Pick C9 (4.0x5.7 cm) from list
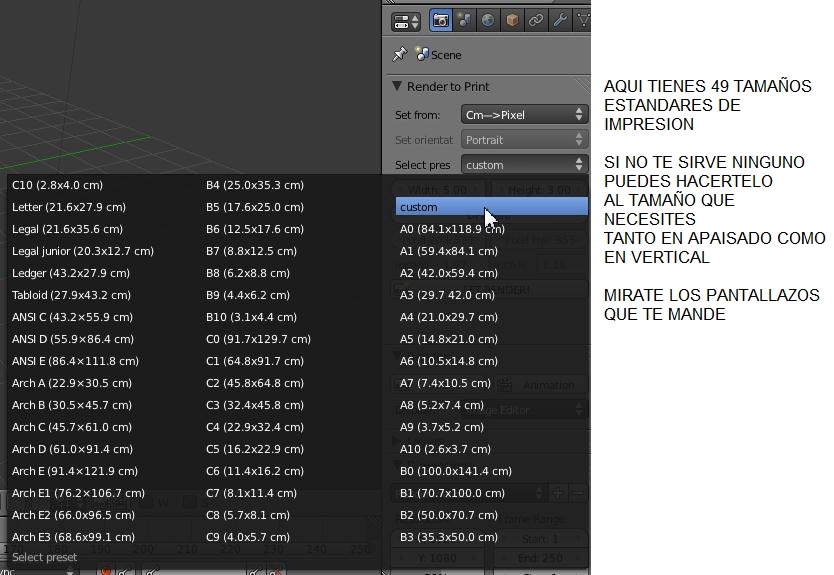Viewport: 834px width, 575px height. (248, 537)
